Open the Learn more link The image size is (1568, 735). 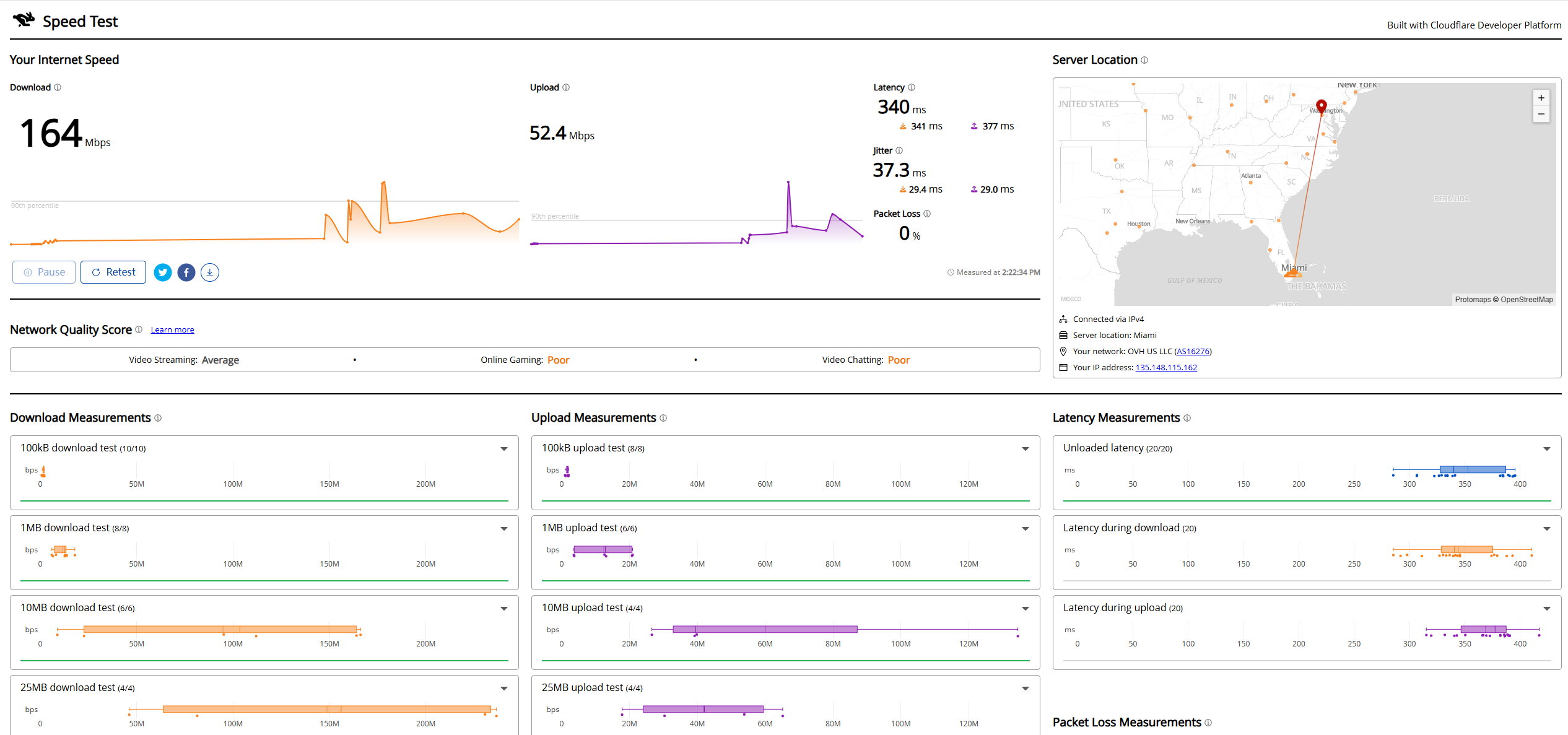pos(172,330)
